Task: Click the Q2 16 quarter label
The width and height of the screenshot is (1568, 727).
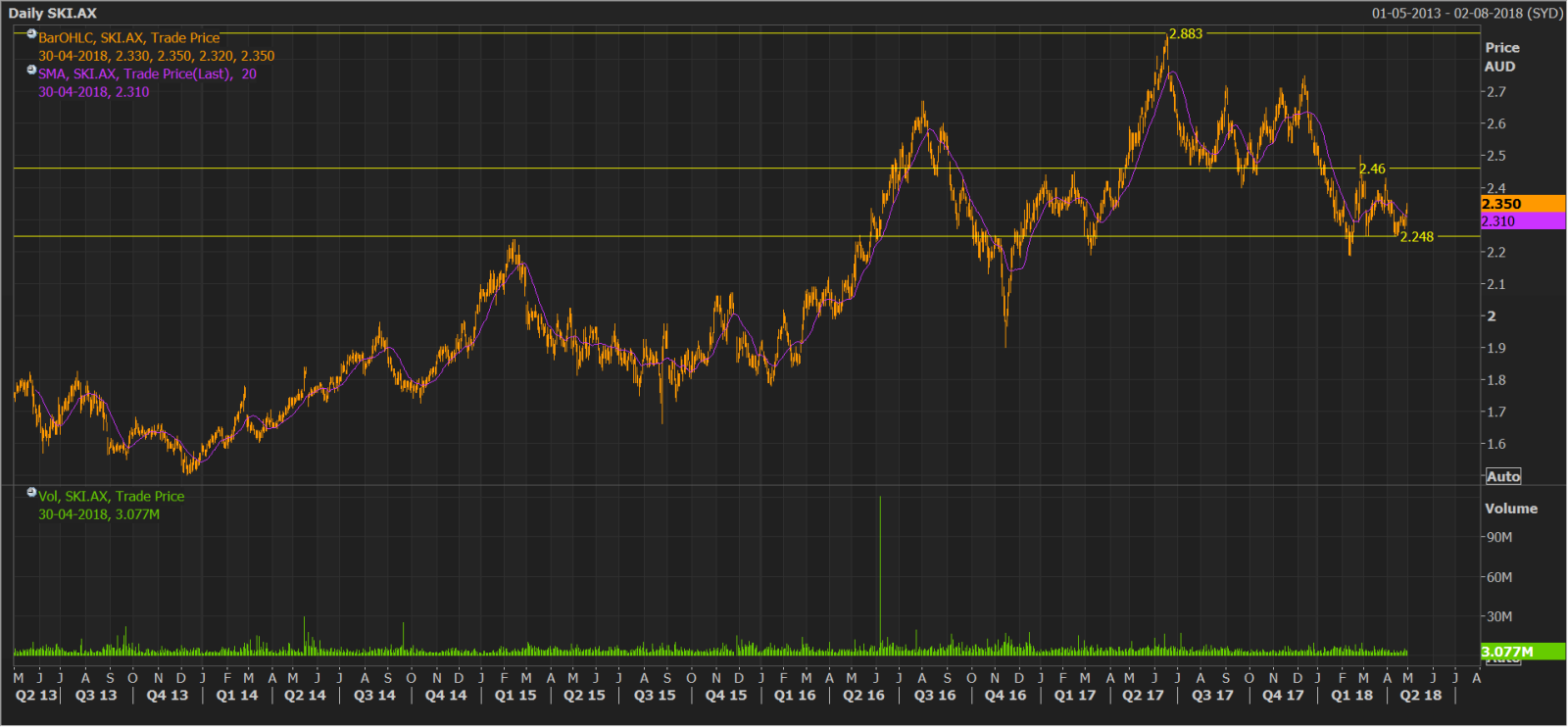Action: pos(863,695)
